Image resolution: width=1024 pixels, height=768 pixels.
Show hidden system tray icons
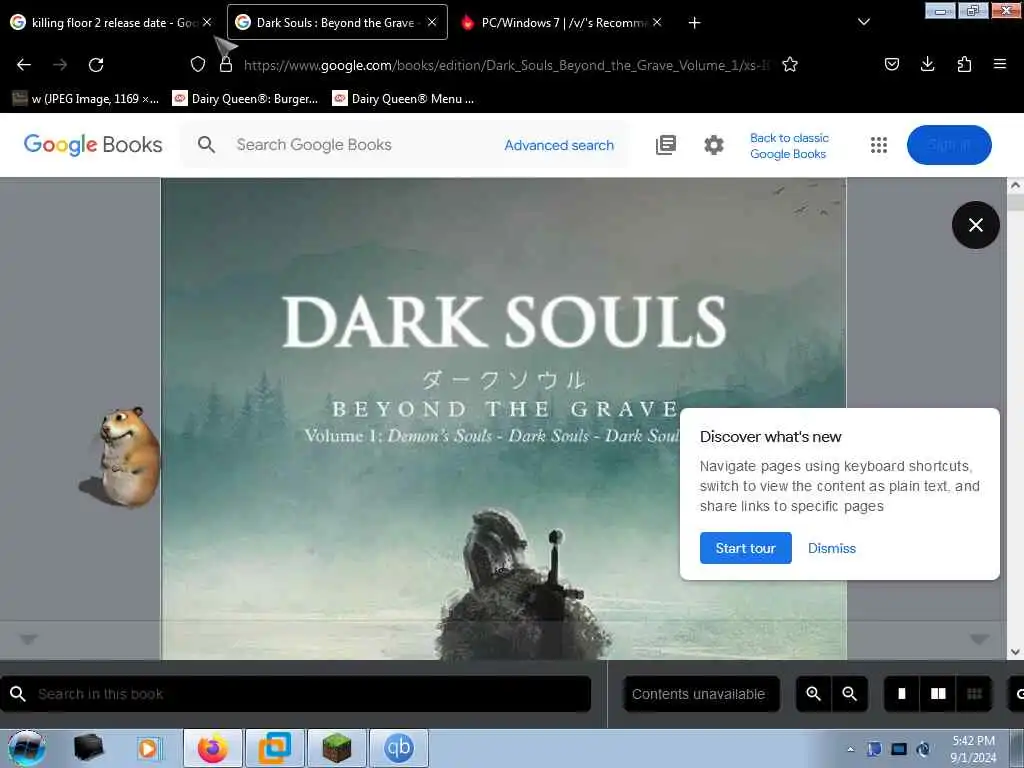[850, 749]
